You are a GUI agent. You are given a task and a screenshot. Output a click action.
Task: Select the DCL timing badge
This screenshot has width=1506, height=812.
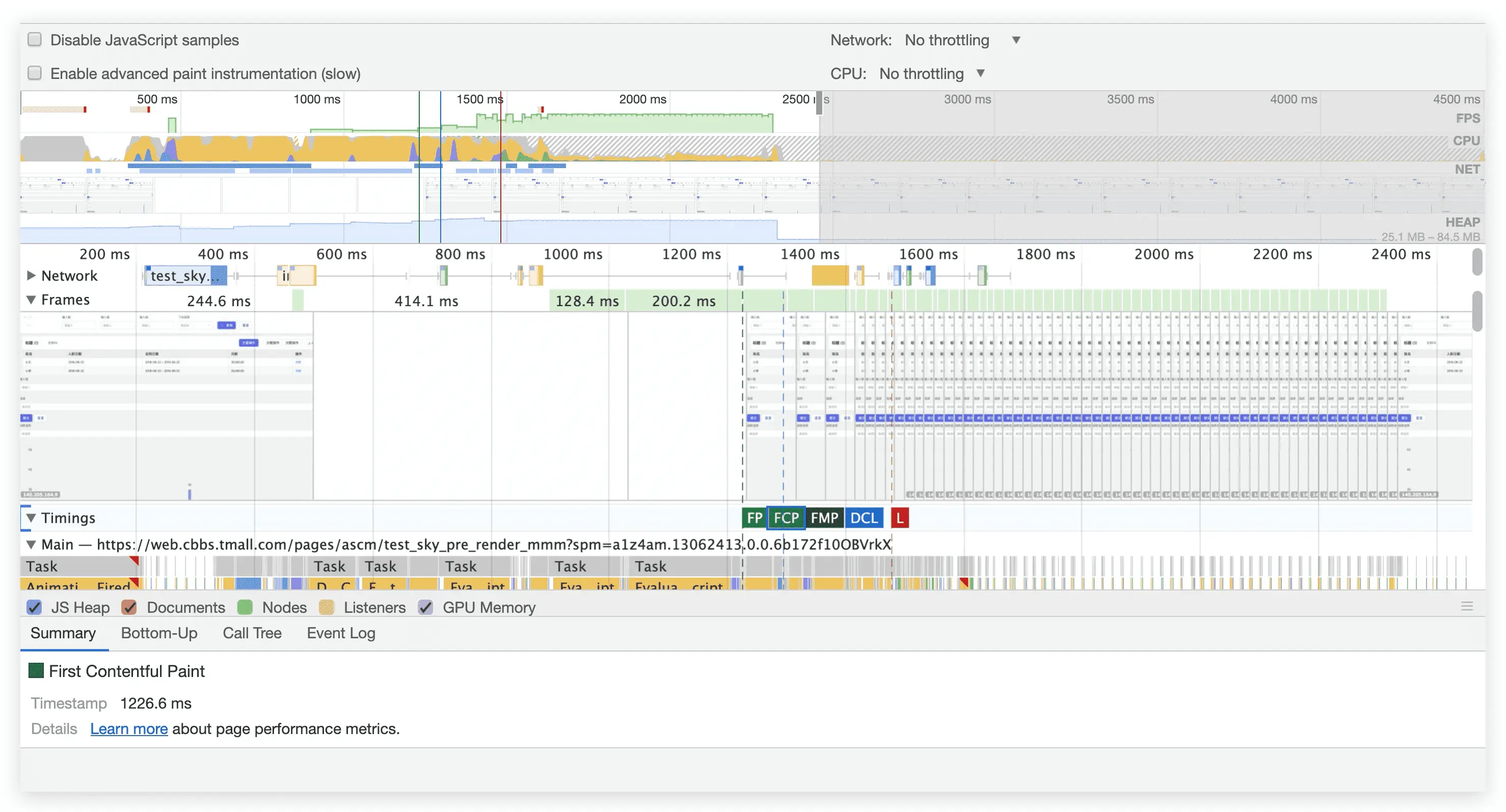[x=864, y=518]
